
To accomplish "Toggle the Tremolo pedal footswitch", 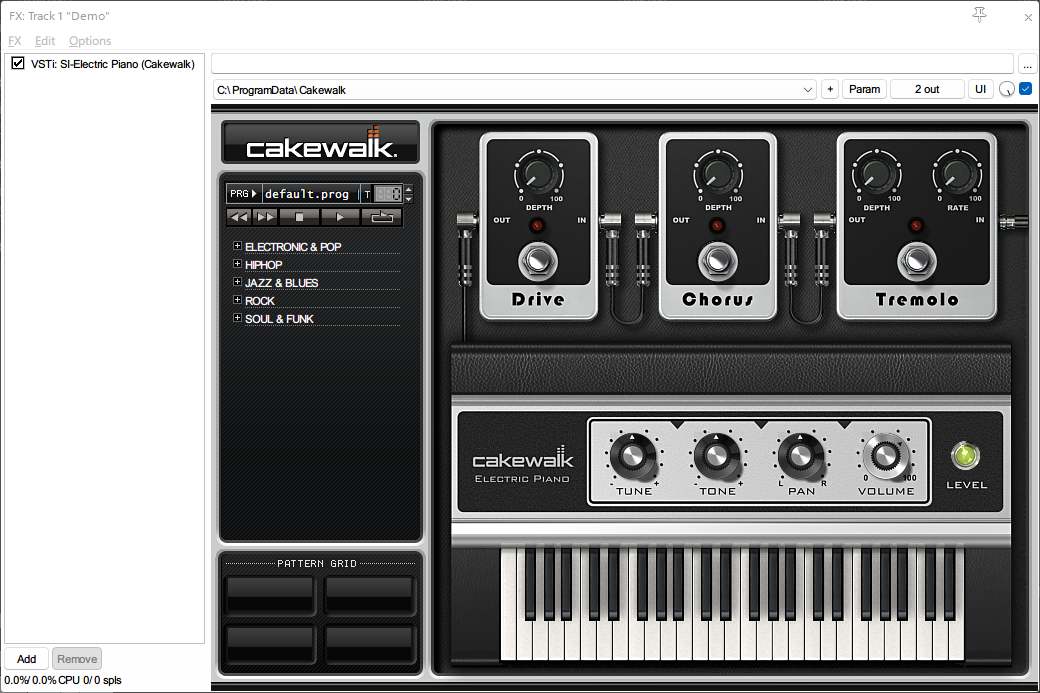I will point(917,261).
